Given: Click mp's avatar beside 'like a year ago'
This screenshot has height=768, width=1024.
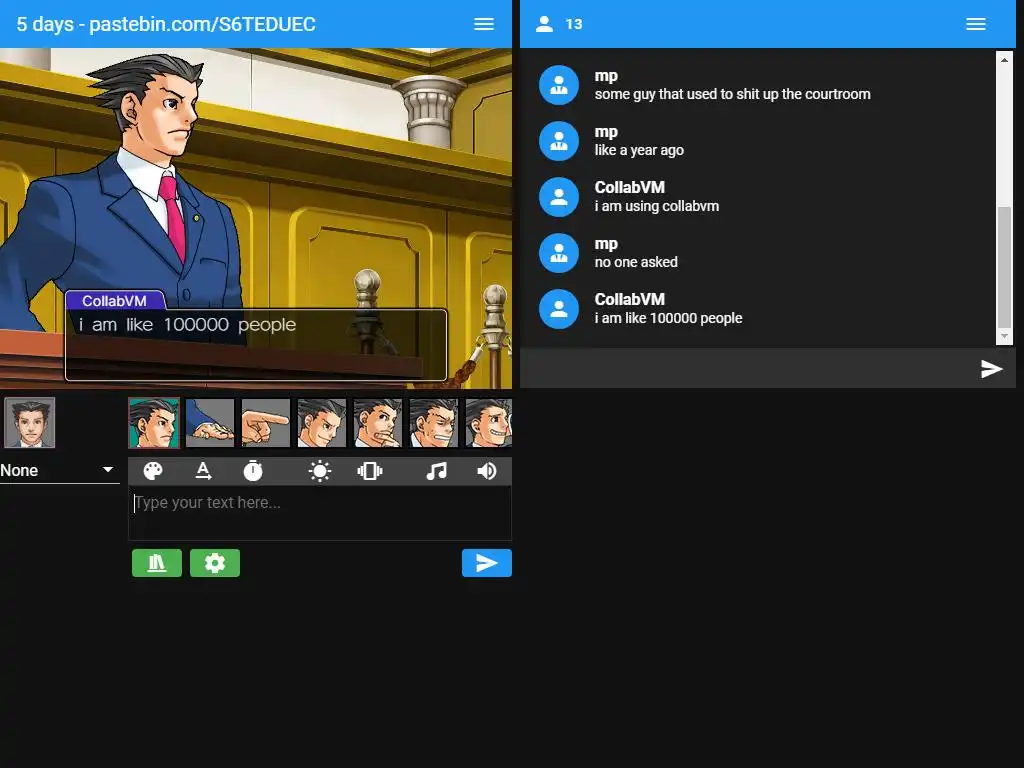Looking at the screenshot, I should [559, 141].
